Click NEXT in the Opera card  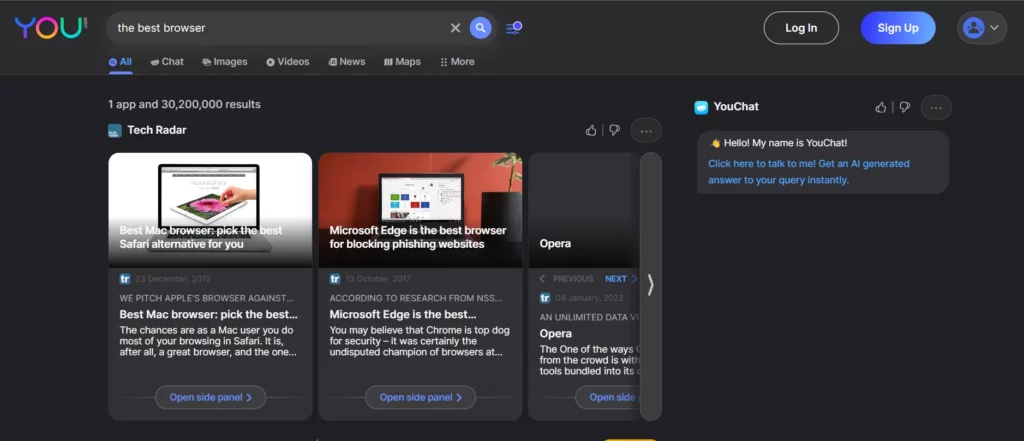point(620,279)
